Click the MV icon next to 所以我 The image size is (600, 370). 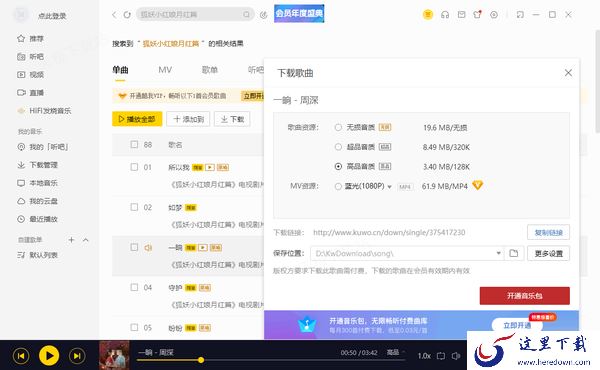coord(210,167)
